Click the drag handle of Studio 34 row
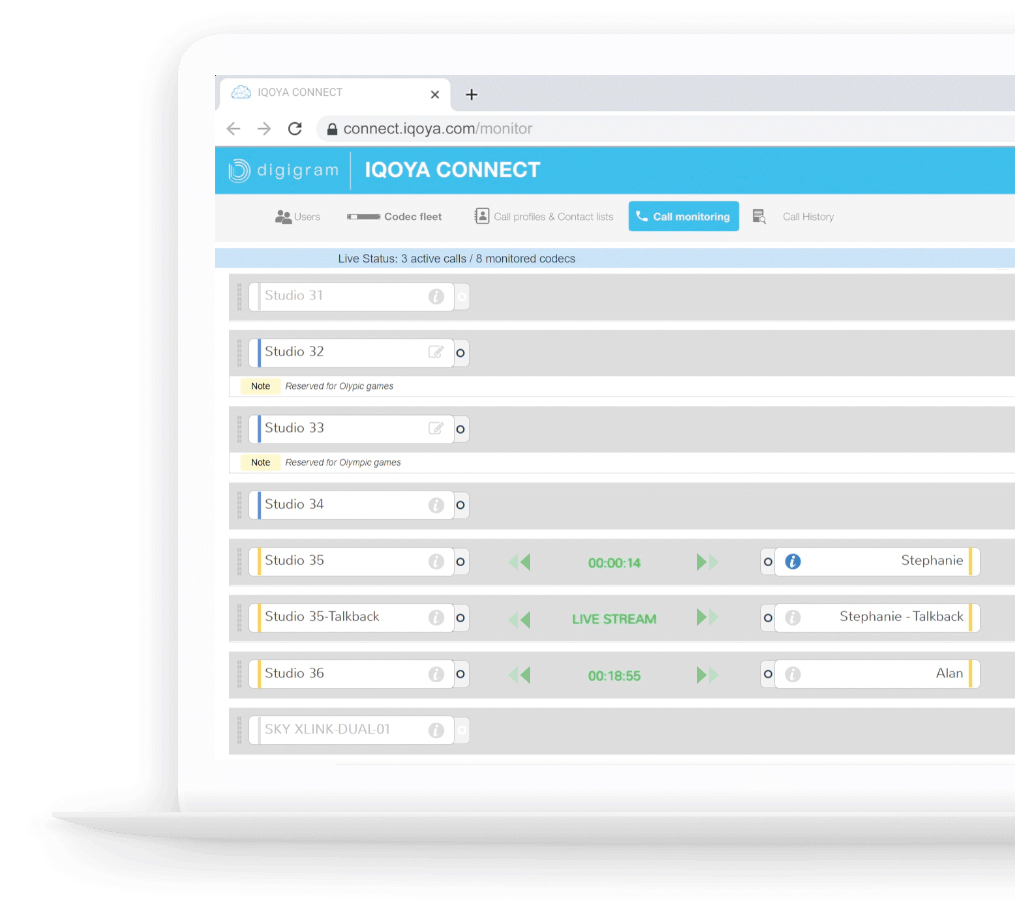The image size is (1015, 913). click(x=239, y=505)
